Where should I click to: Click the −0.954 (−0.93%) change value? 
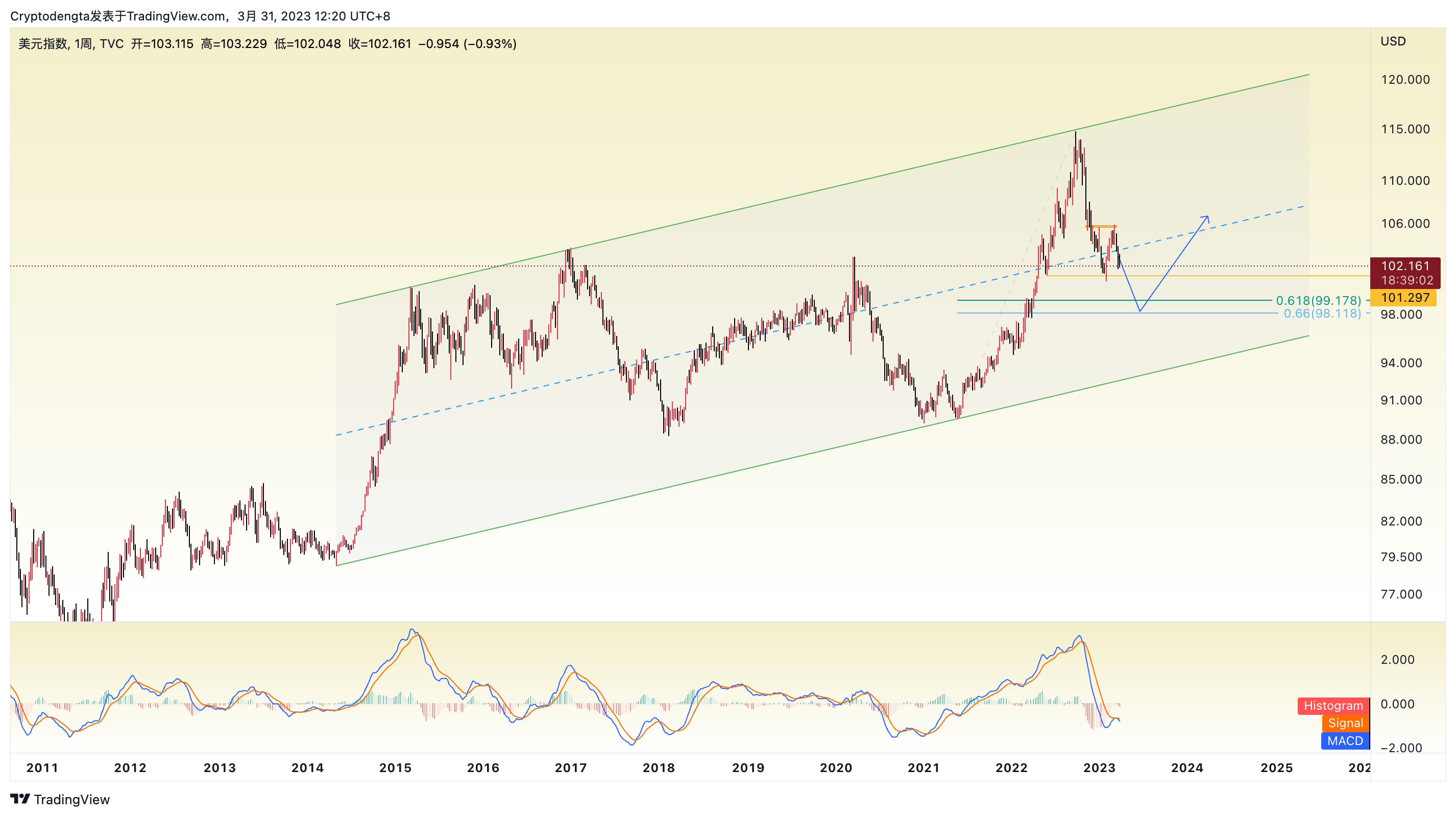[467, 43]
